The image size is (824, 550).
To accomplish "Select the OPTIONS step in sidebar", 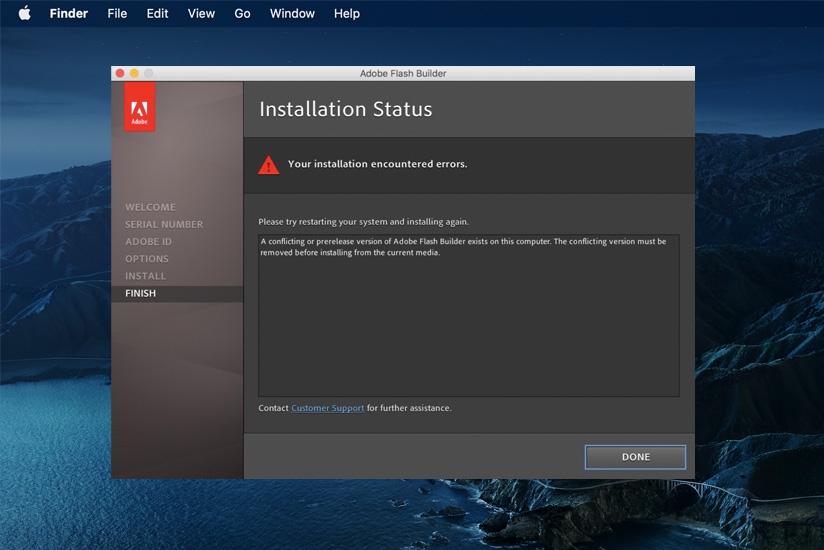I will (147, 259).
